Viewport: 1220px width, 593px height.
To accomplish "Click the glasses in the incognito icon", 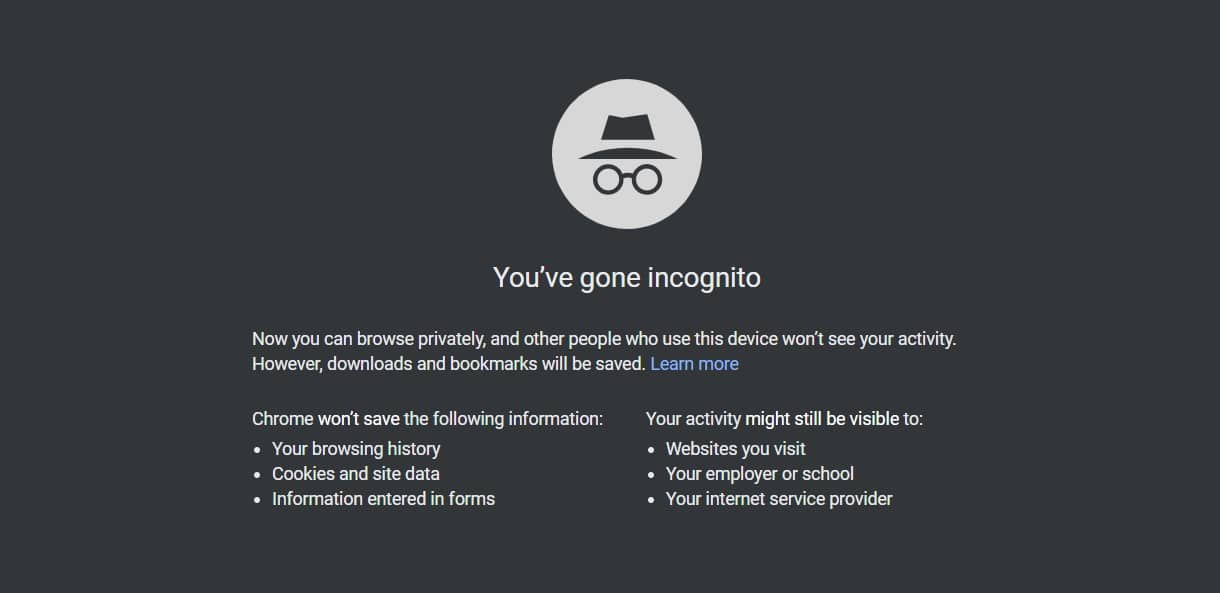I will click(x=627, y=180).
